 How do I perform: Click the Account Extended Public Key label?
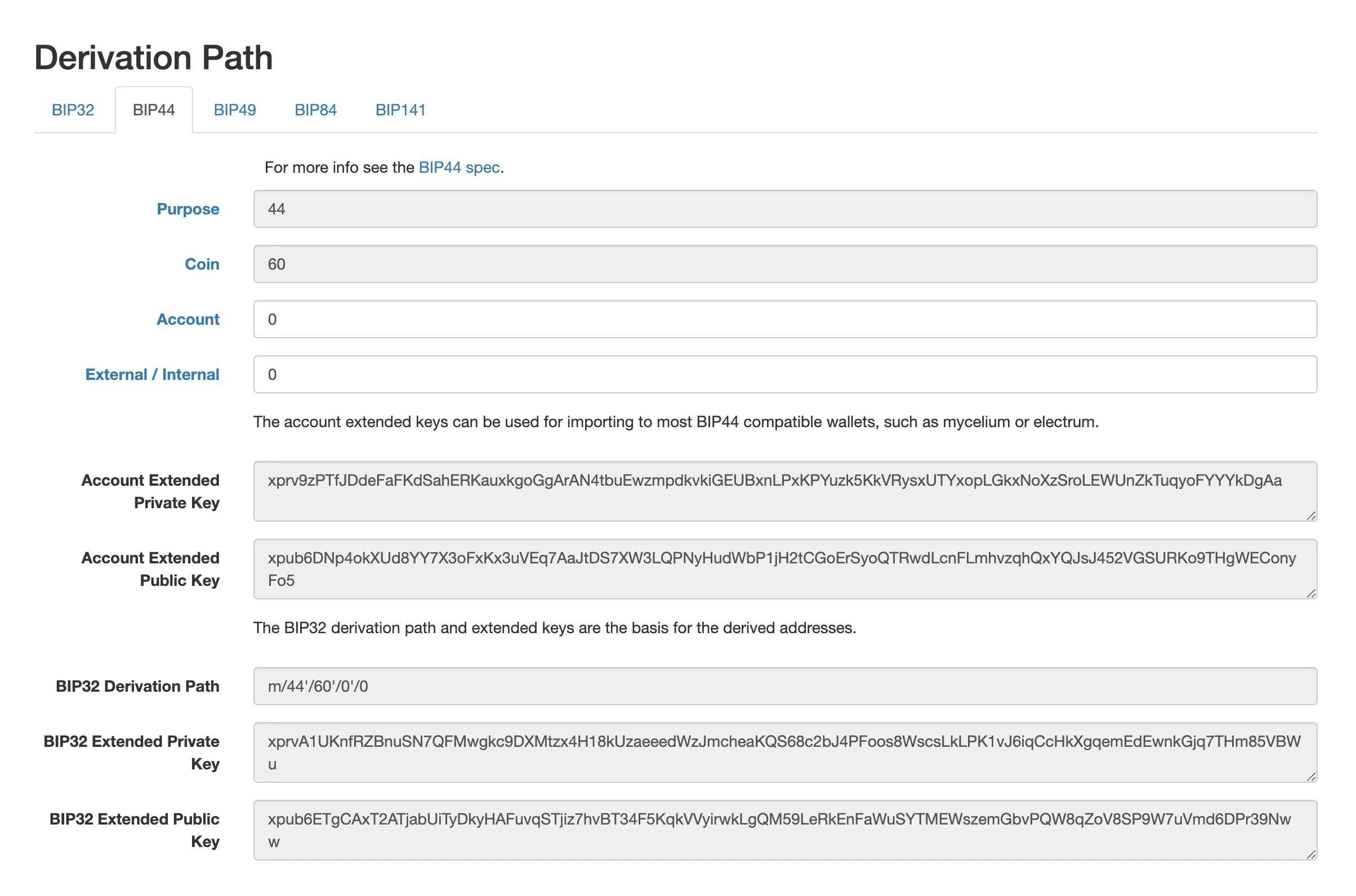151,569
